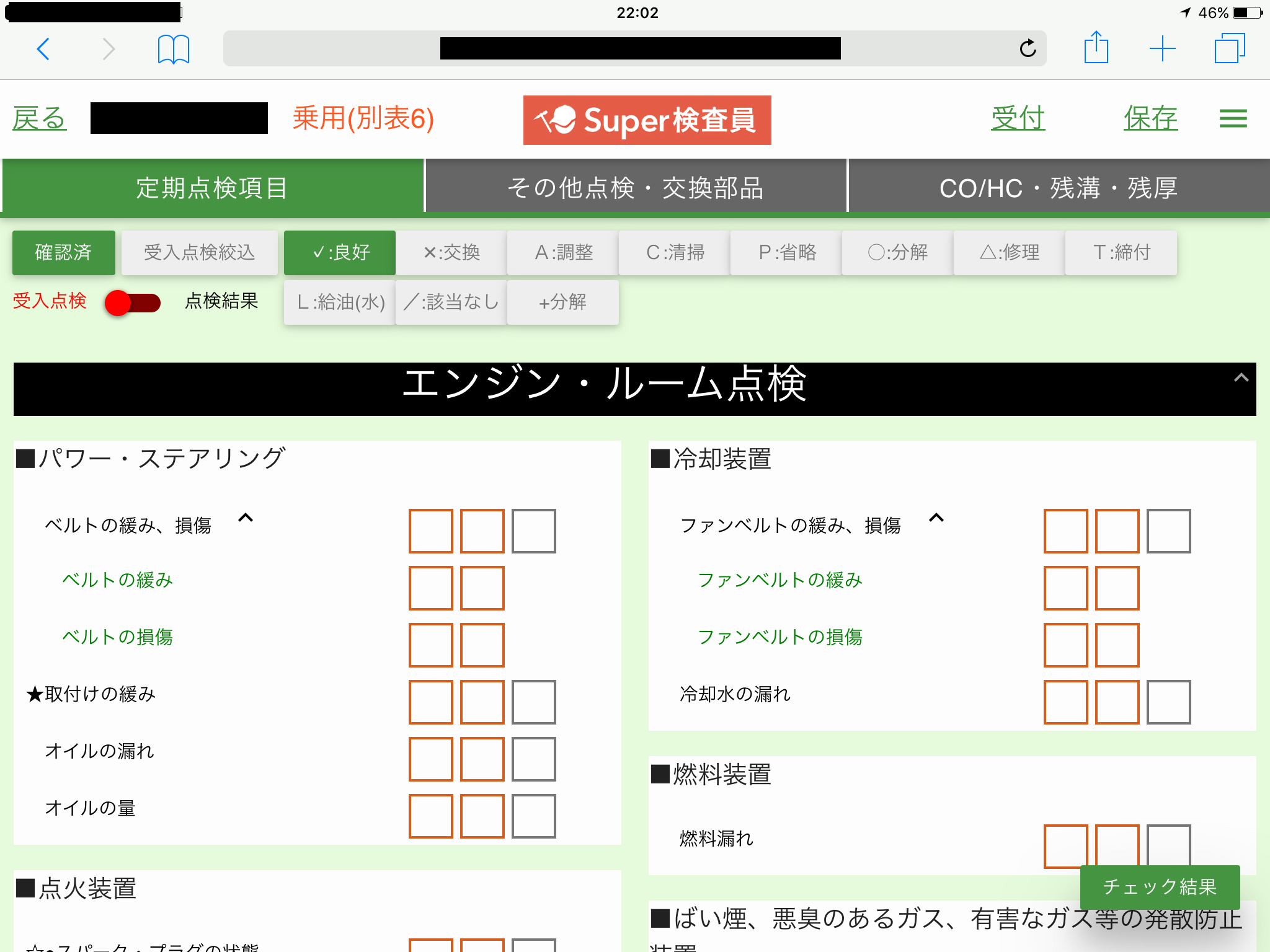This screenshot has height=952, width=1270.
Task: Show all Safari tabs icon
Action: click(x=1230, y=48)
